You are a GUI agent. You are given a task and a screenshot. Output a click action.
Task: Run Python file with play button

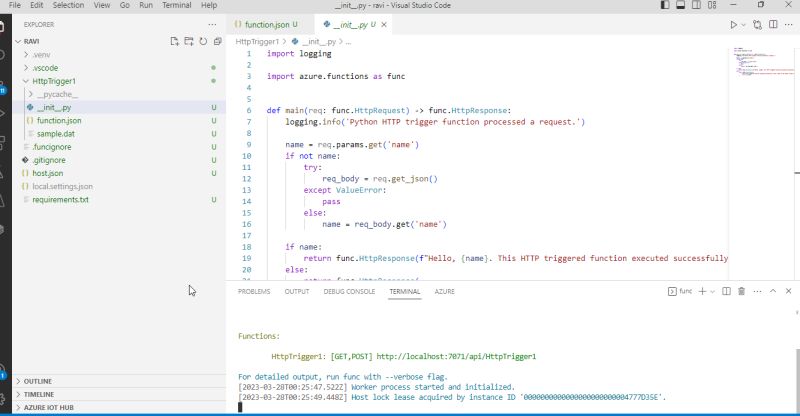tap(733, 25)
